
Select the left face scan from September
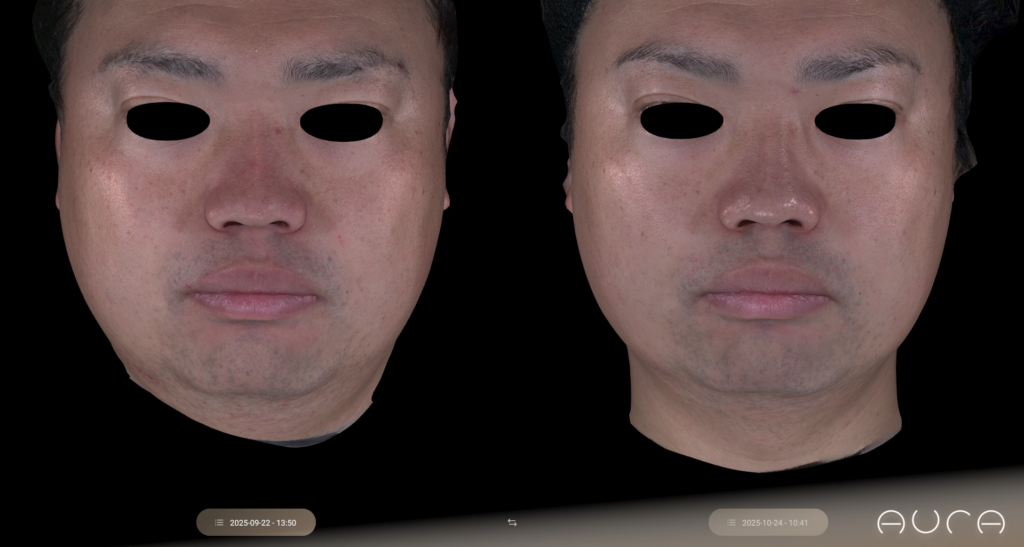coord(255,250)
